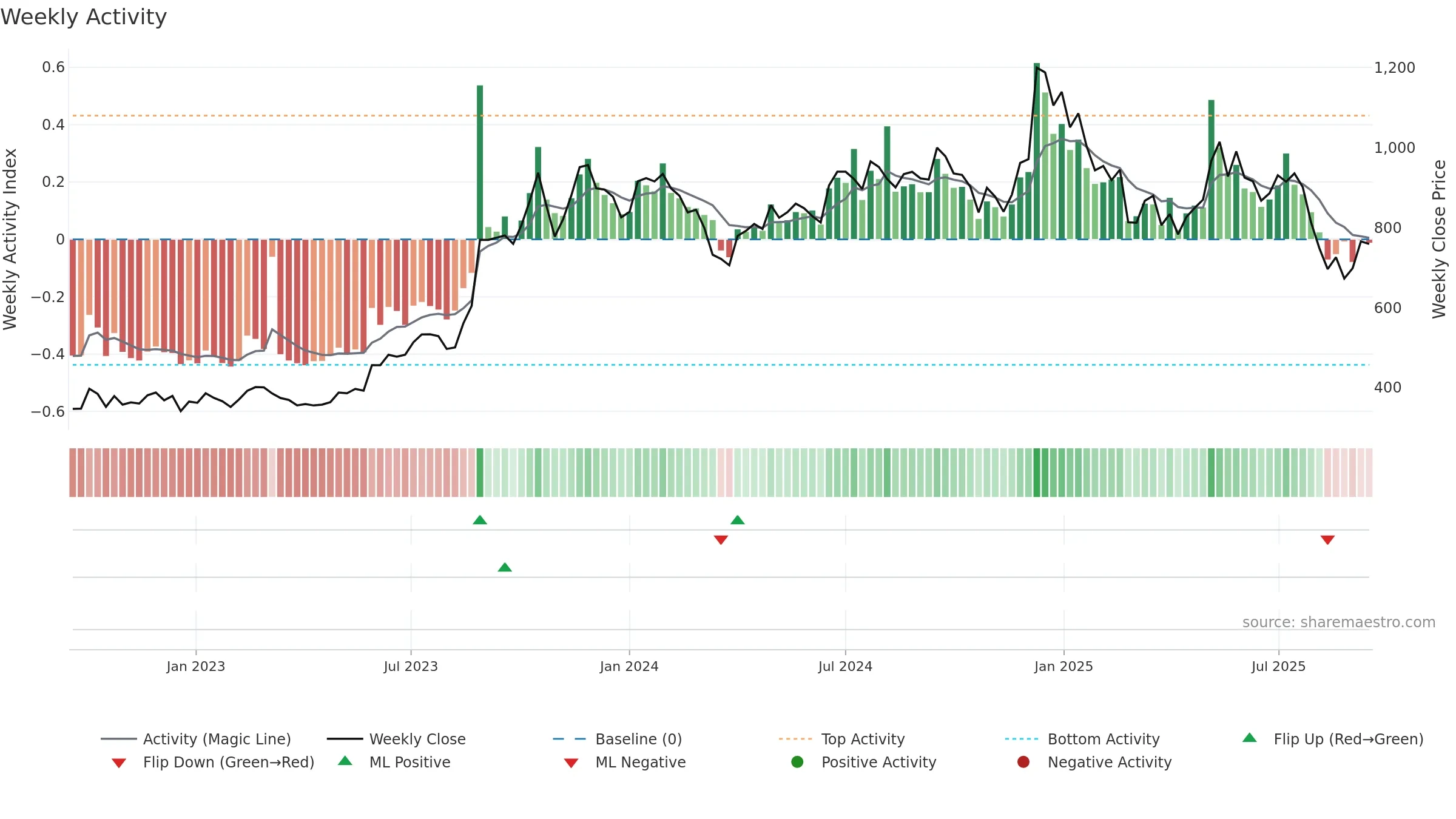Click the −0.4 left-axis tick label

pos(48,354)
